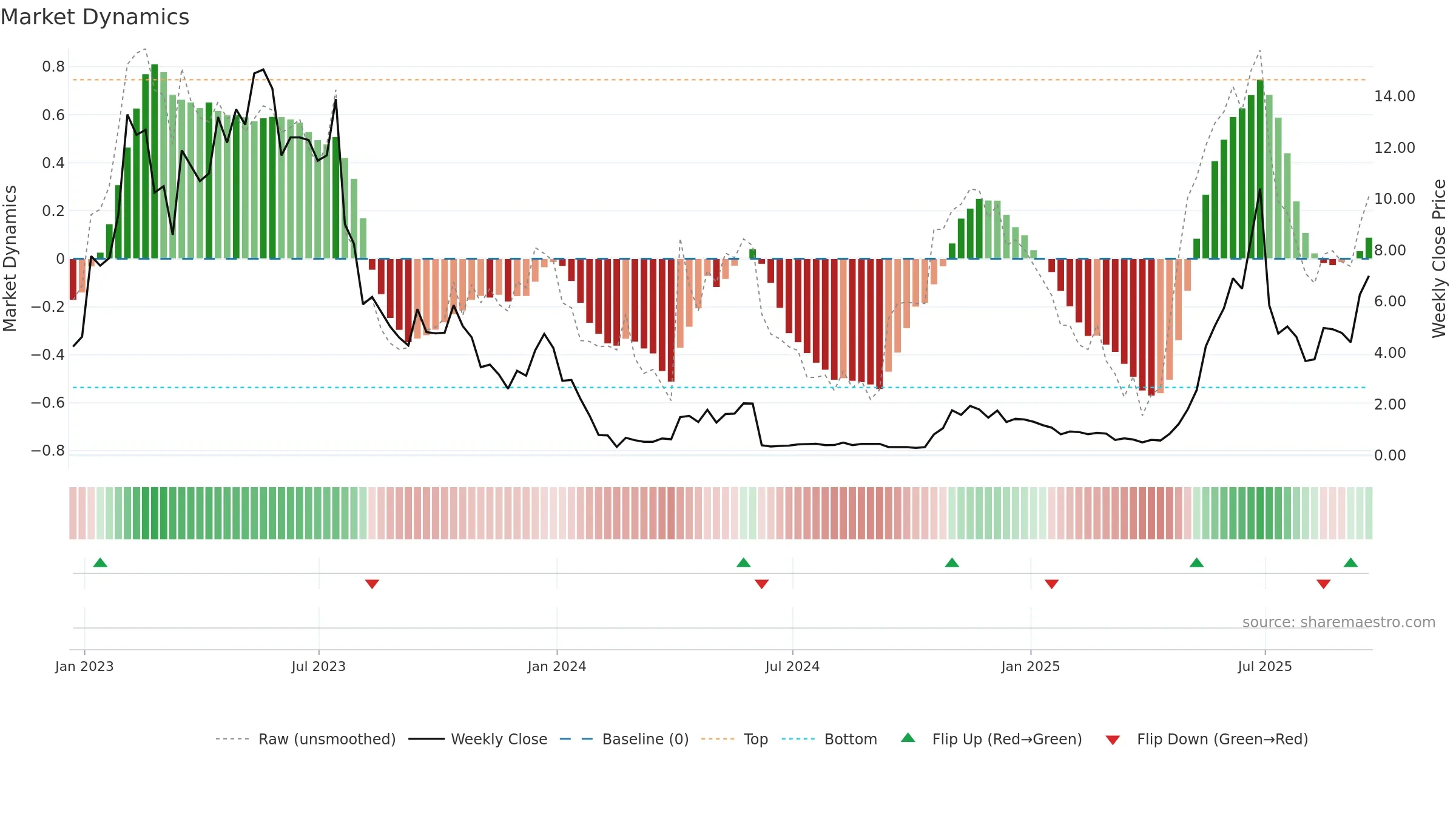The width and height of the screenshot is (1456, 819).
Task: Select the Jan 2025 x-axis label
Action: [x=1031, y=666]
